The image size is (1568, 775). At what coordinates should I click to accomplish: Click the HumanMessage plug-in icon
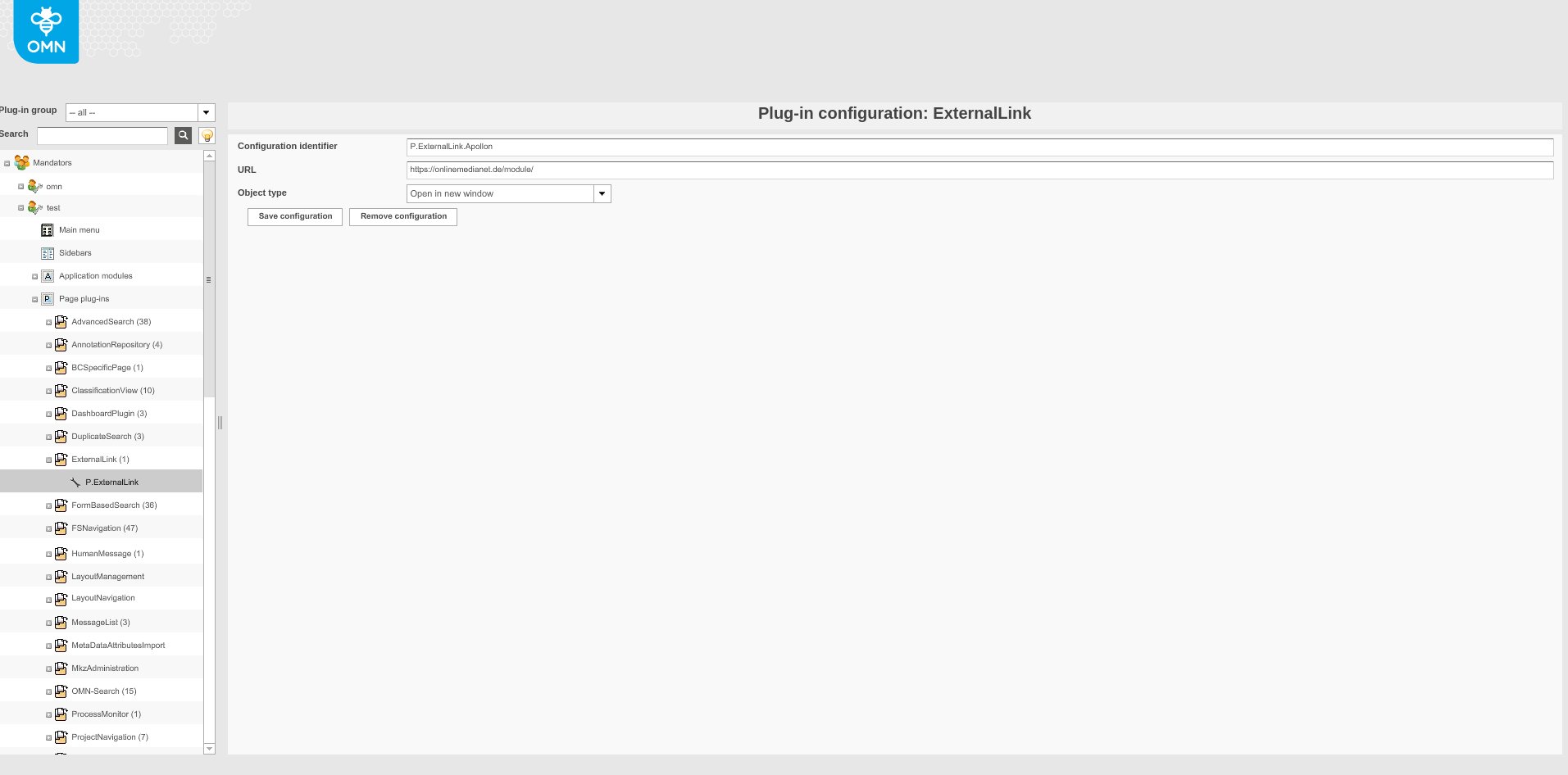[61, 554]
